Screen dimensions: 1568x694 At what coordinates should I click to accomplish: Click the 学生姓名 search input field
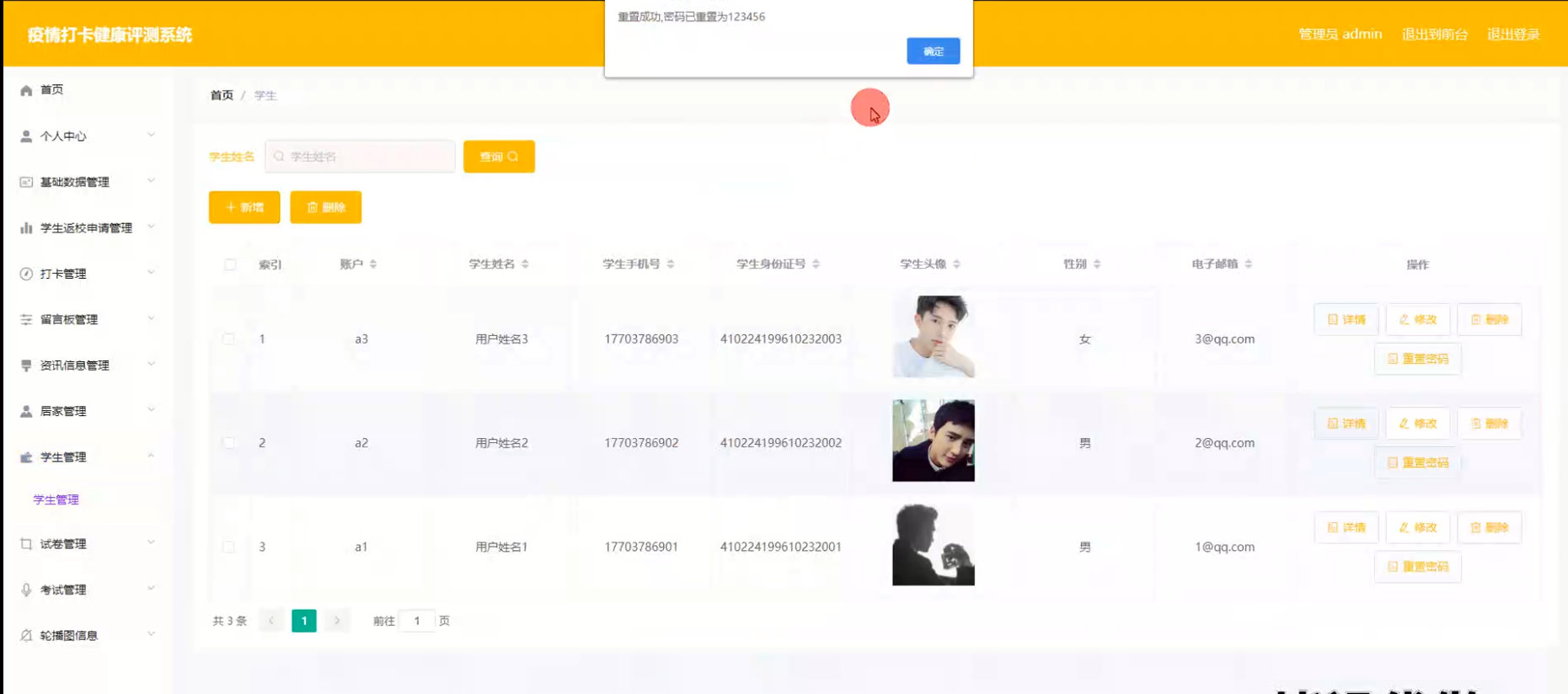click(x=360, y=157)
